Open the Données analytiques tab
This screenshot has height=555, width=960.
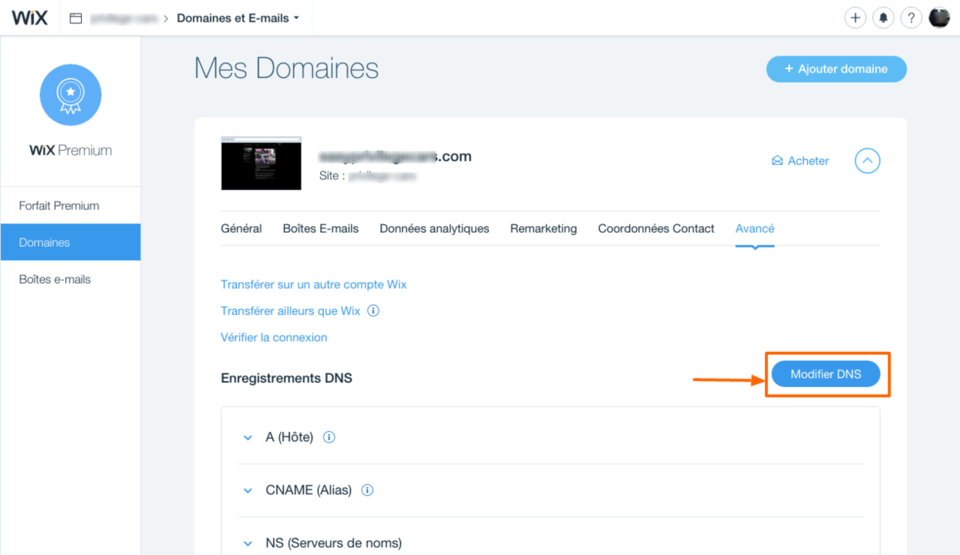point(434,228)
